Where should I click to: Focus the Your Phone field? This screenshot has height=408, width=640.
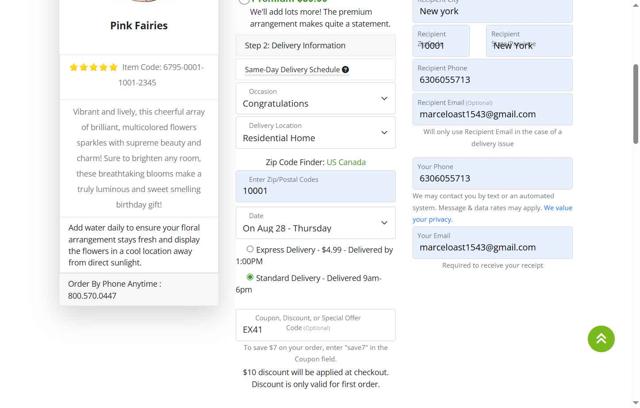[x=492, y=173]
